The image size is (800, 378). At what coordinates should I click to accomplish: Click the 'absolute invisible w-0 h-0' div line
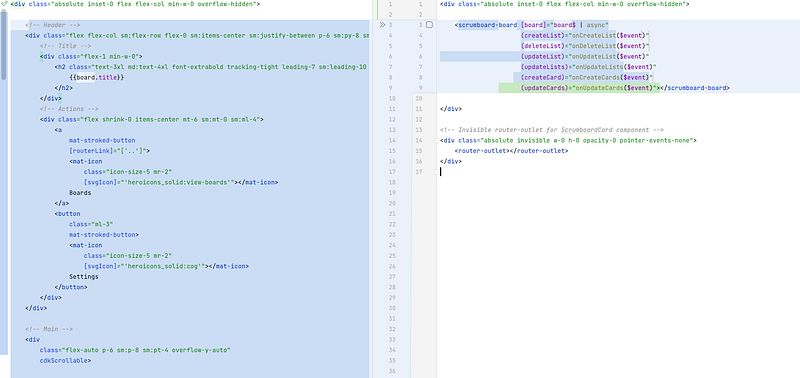568,140
